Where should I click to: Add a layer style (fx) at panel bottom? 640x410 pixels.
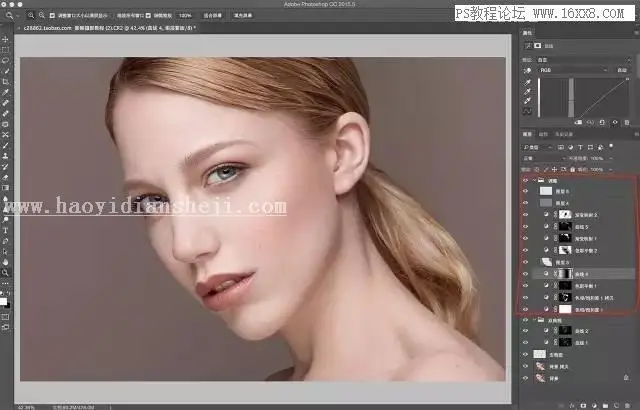573,405
